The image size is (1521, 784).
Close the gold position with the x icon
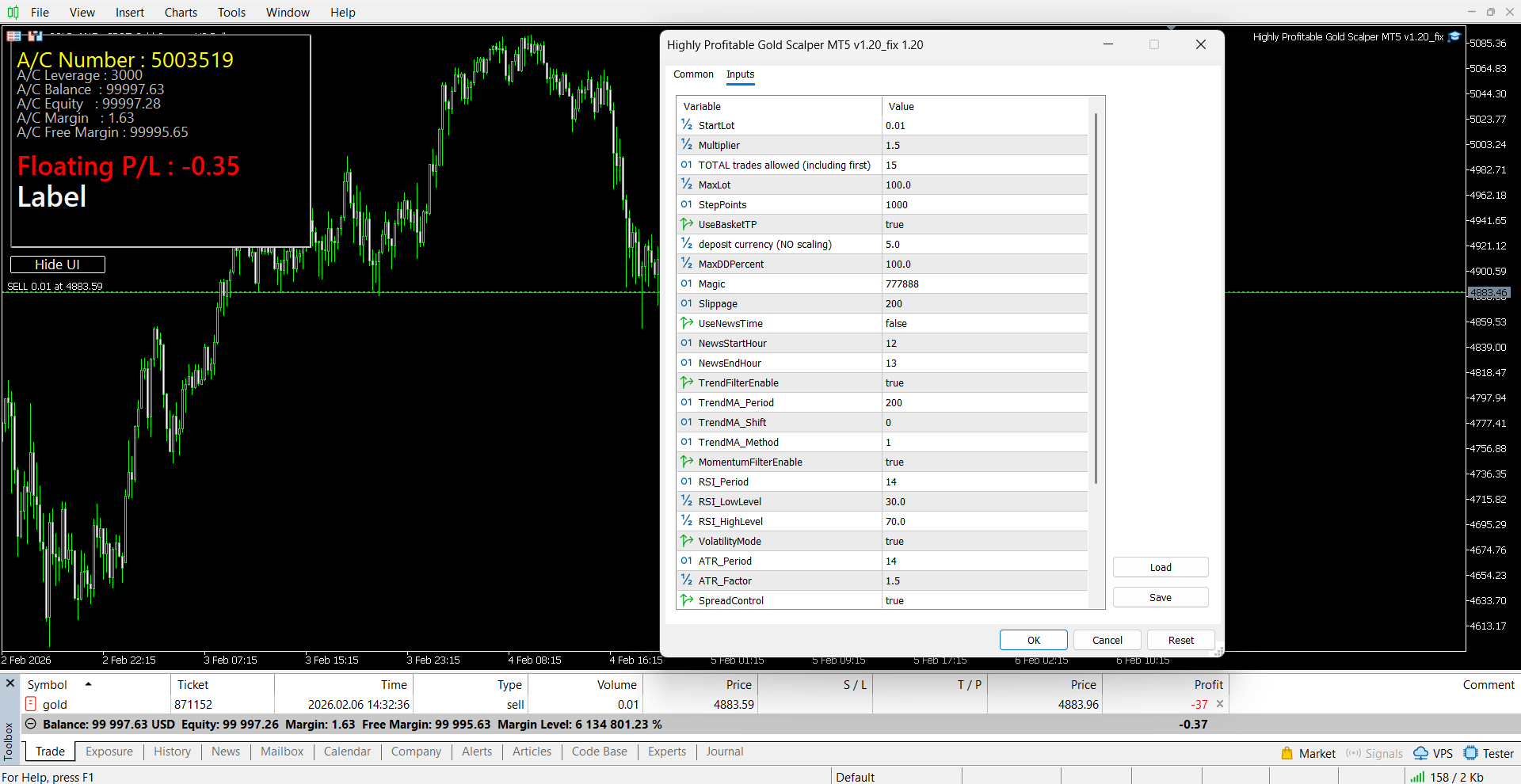[1220, 704]
